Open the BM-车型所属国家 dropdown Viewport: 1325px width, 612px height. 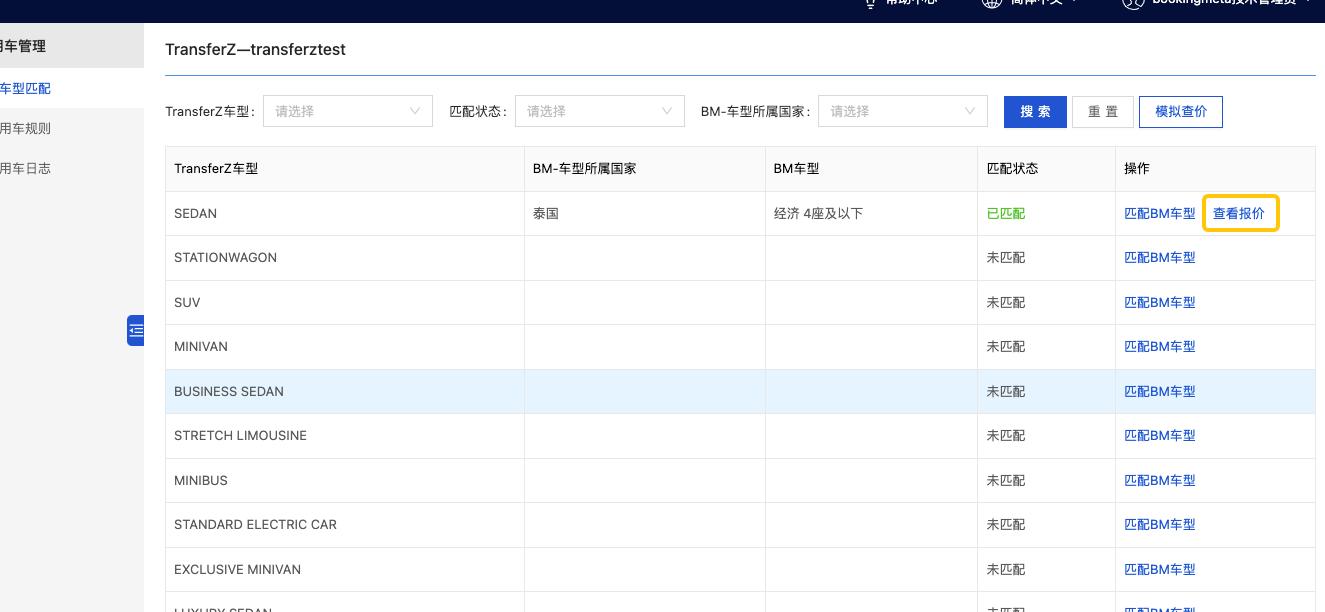[901, 111]
